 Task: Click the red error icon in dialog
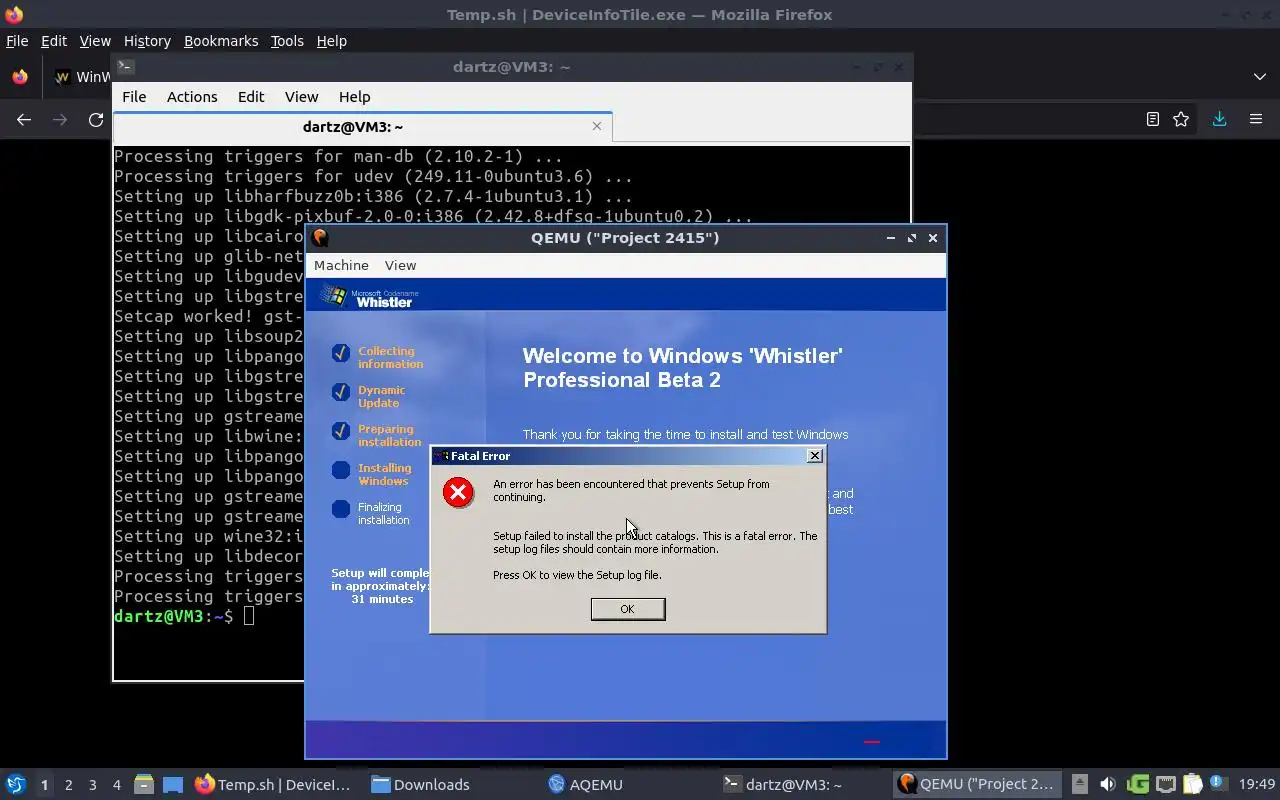(458, 492)
